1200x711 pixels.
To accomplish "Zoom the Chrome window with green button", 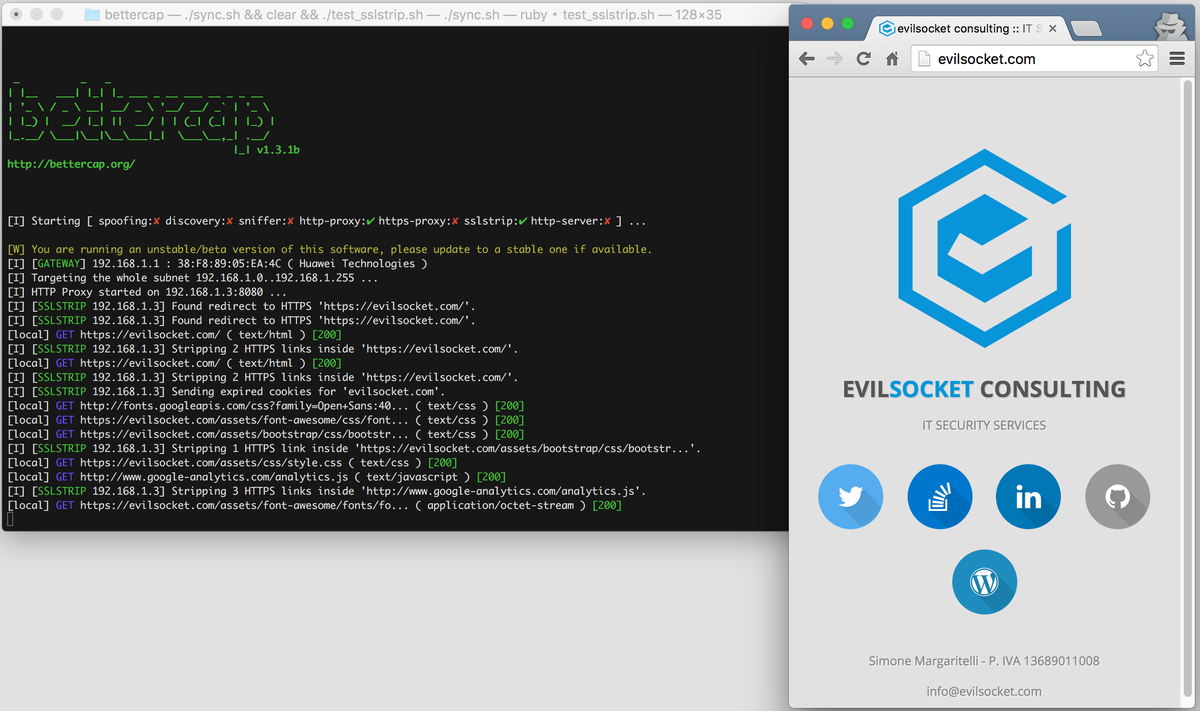I will coord(848,23).
